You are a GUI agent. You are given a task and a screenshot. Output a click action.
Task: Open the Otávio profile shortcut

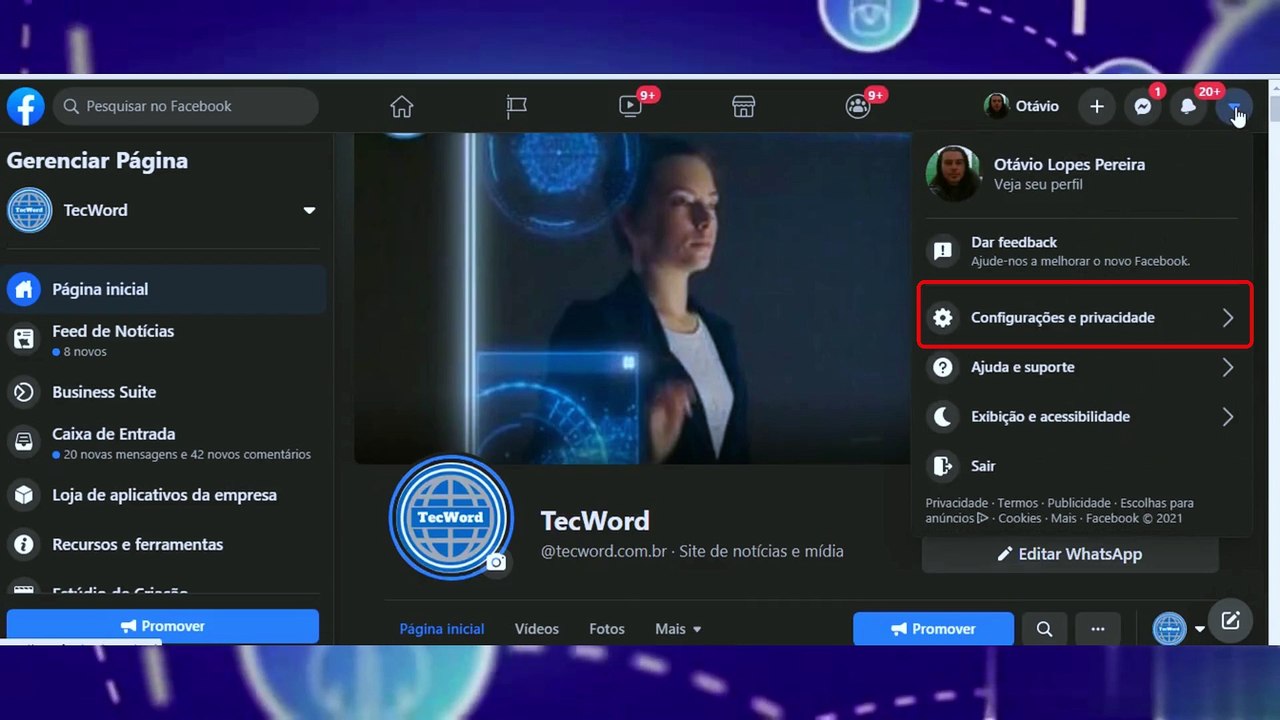tap(1022, 106)
